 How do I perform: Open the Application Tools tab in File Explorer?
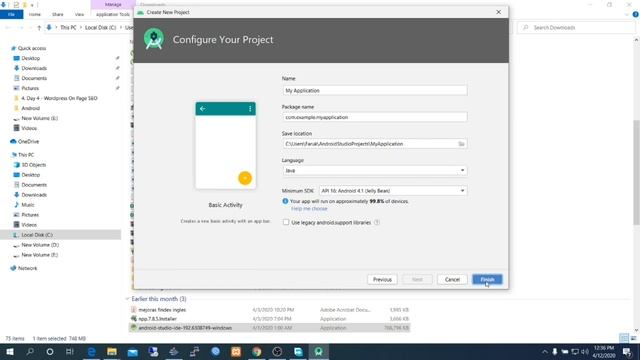[x=113, y=14]
